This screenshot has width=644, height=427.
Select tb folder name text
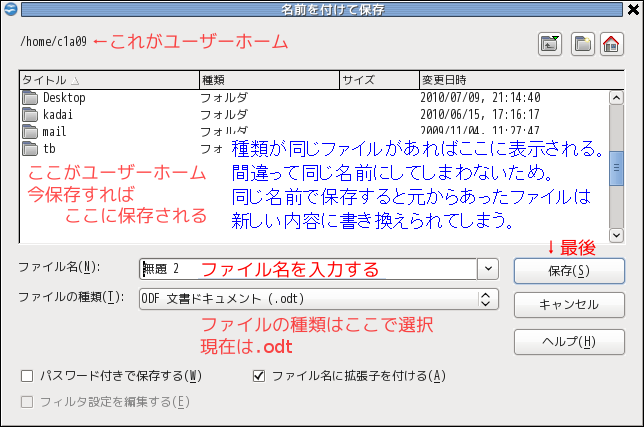pos(49,149)
